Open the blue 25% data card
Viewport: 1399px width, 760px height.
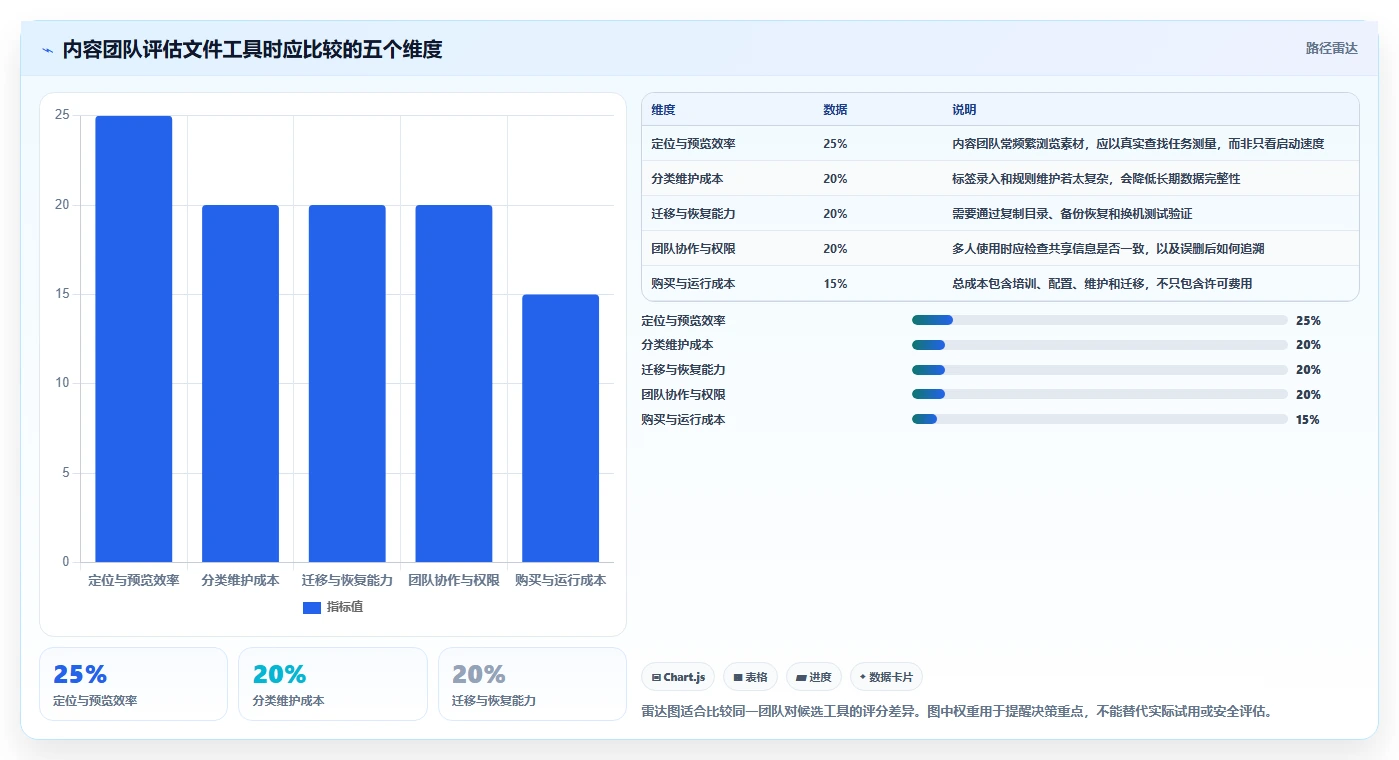133,684
